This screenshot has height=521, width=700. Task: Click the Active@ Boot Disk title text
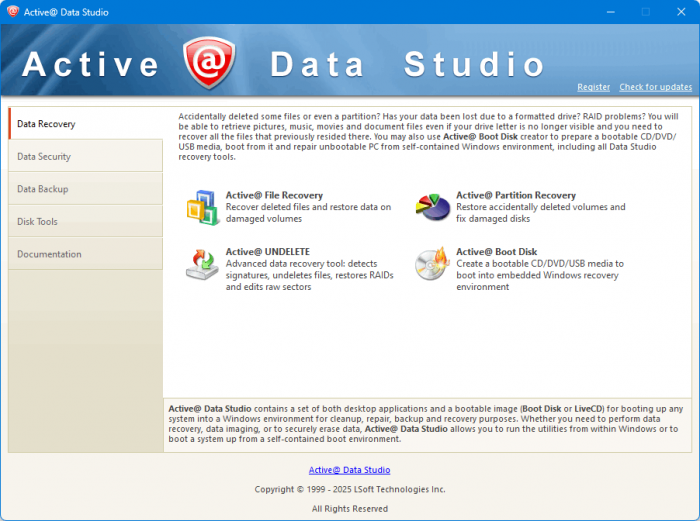point(496,251)
